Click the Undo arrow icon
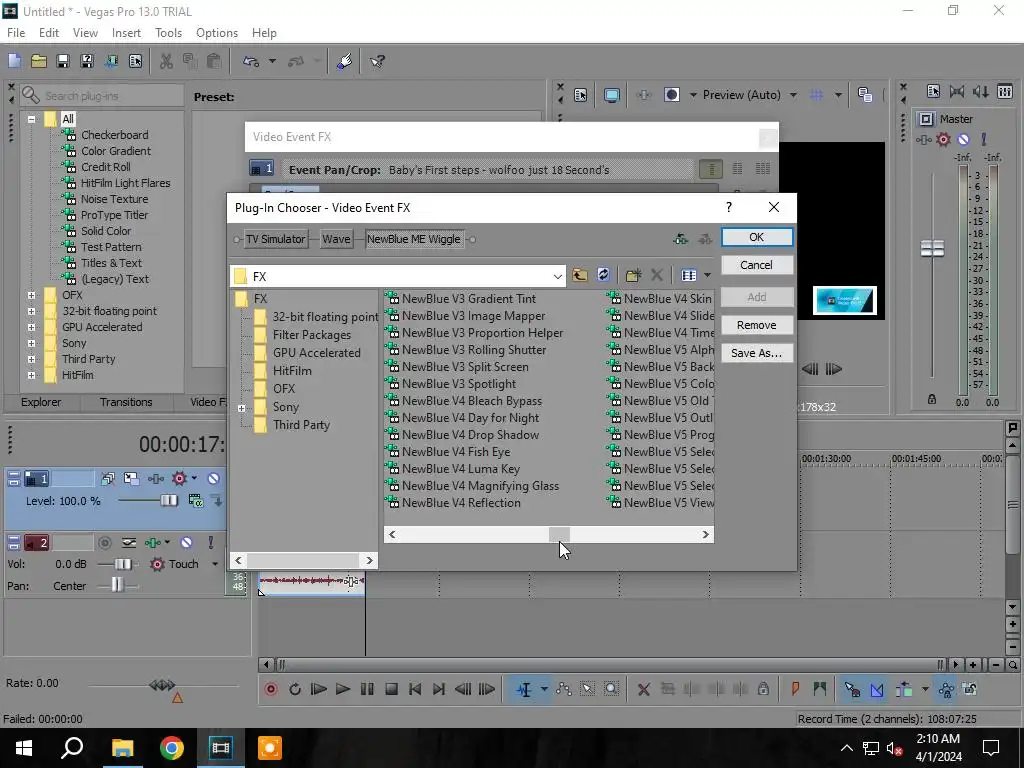 [x=251, y=61]
